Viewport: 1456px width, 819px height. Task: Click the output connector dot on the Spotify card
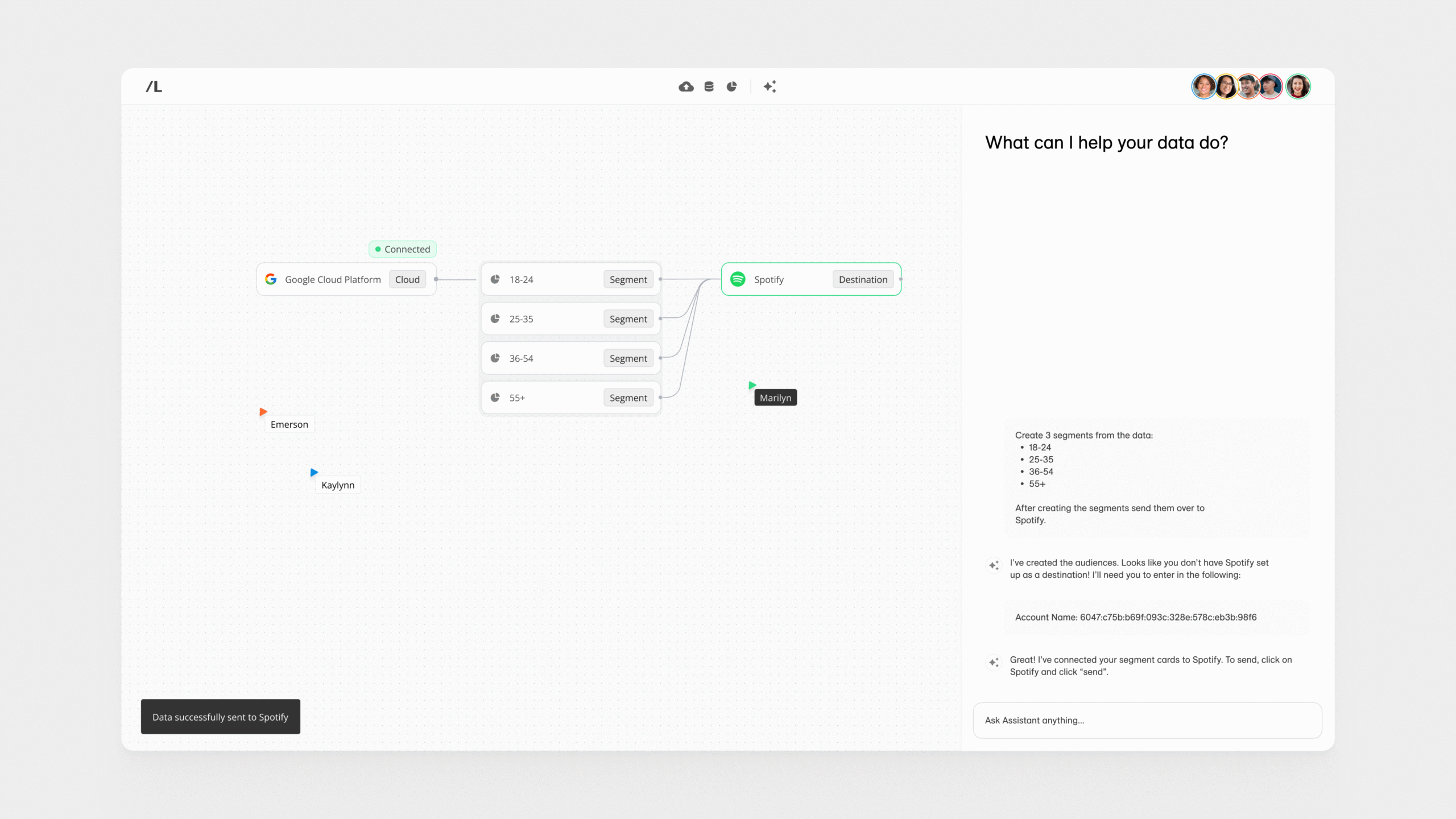(901, 279)
